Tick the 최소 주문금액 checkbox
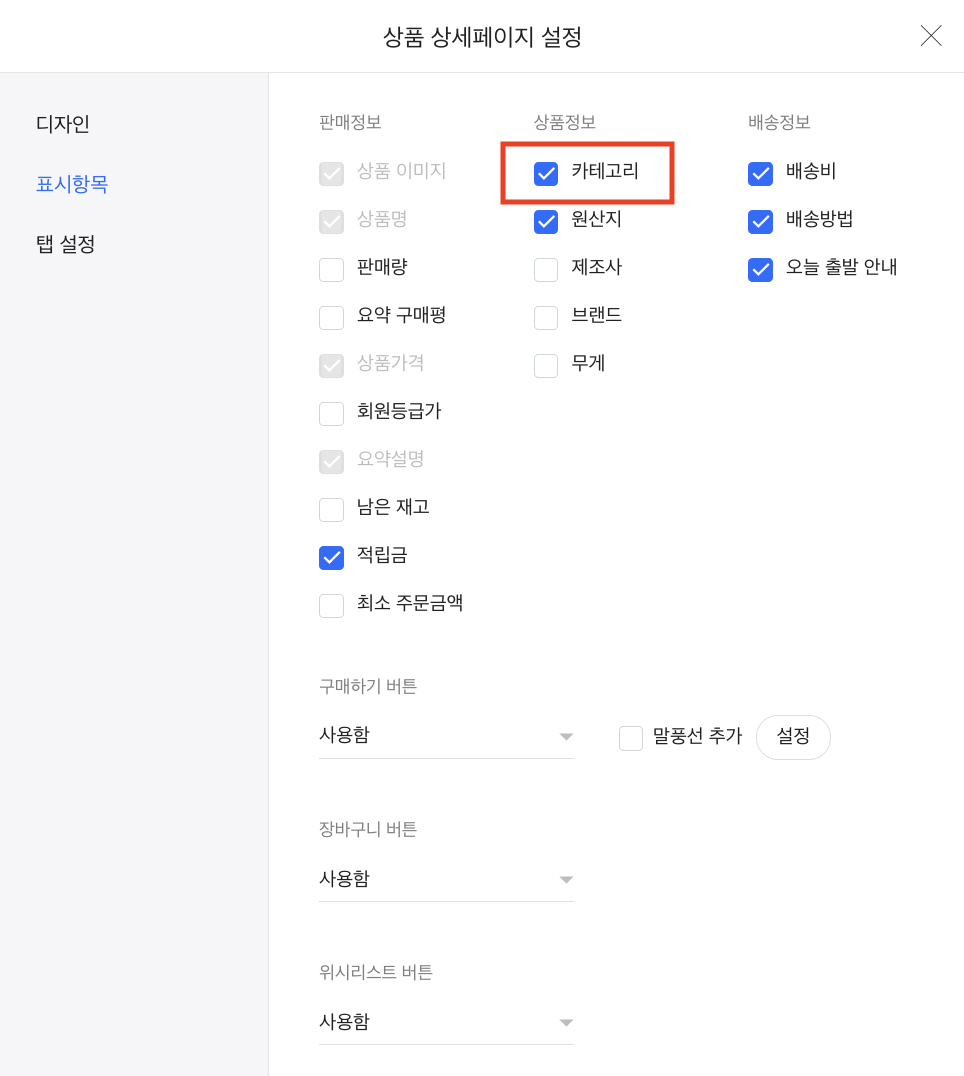This screenshot has height=1076, width=964. 332,606
